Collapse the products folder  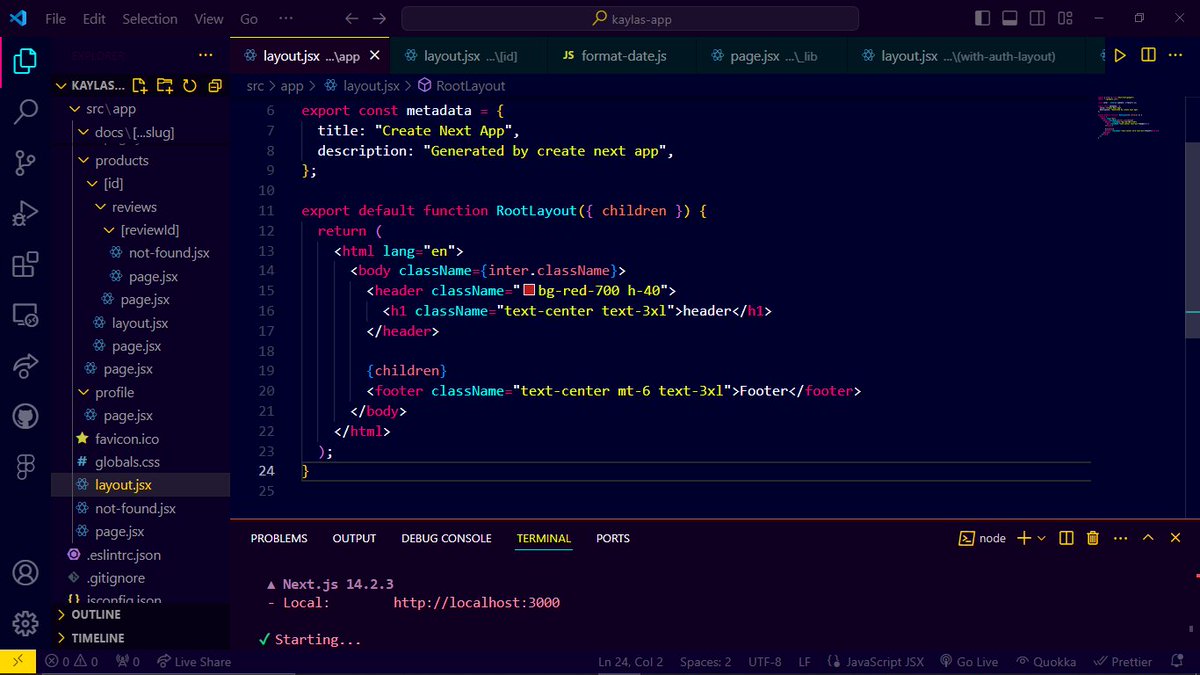tap(83, 160)
